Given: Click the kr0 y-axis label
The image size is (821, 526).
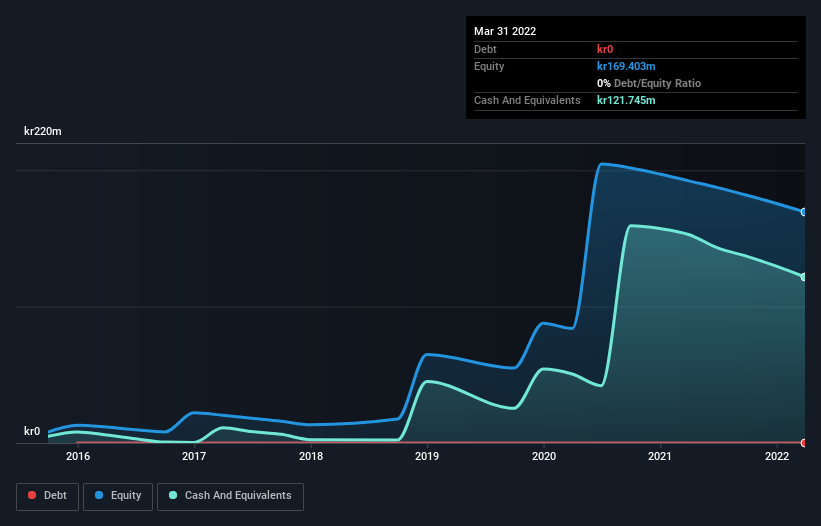Looking at the screenshot, I should (32, 431).
